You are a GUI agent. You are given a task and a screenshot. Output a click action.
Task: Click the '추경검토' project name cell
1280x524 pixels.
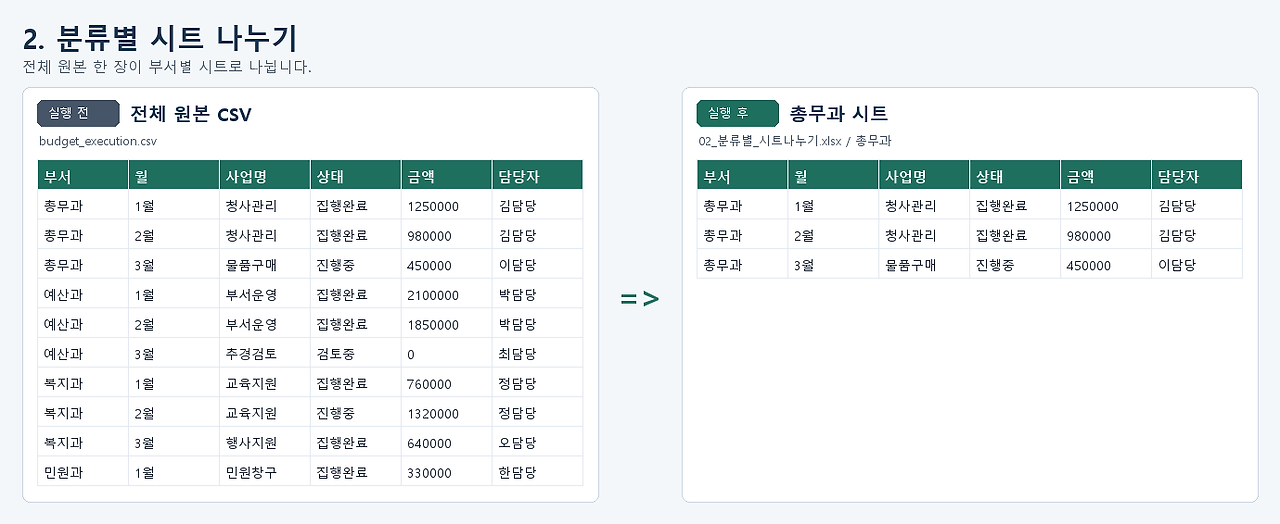coord(265,354)
